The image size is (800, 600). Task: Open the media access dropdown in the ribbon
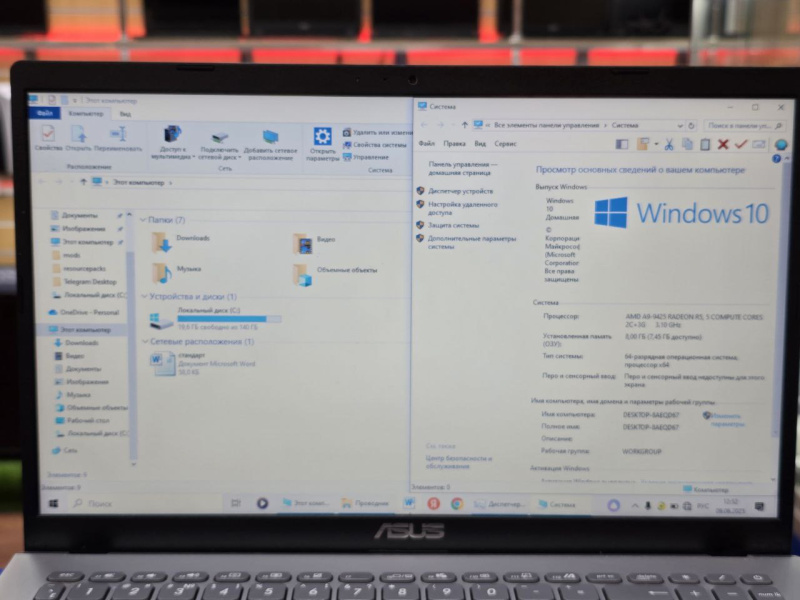(172, 142)
